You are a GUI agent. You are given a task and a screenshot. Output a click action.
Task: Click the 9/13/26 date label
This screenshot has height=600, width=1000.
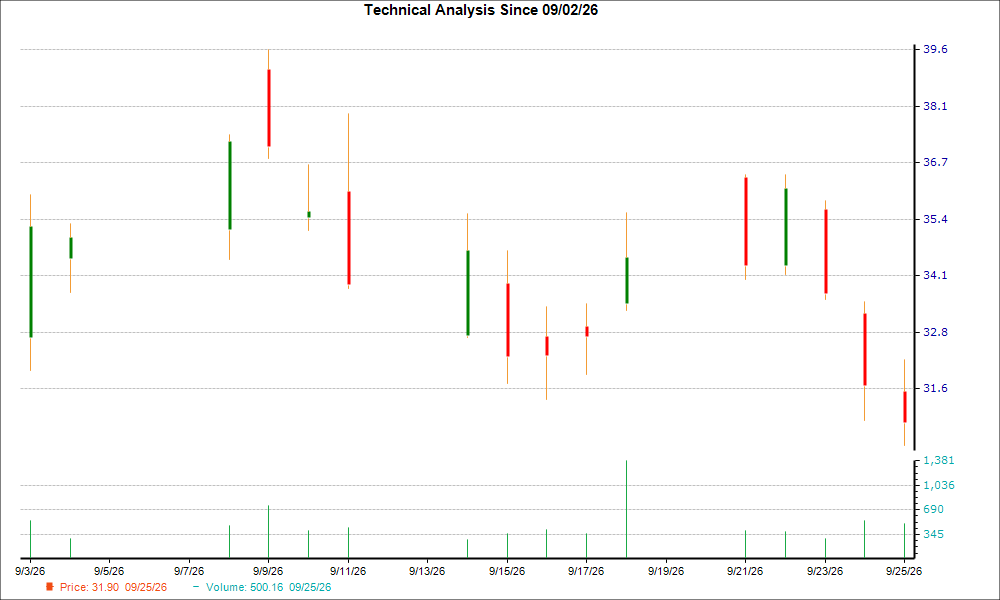(x=427, y=571)
